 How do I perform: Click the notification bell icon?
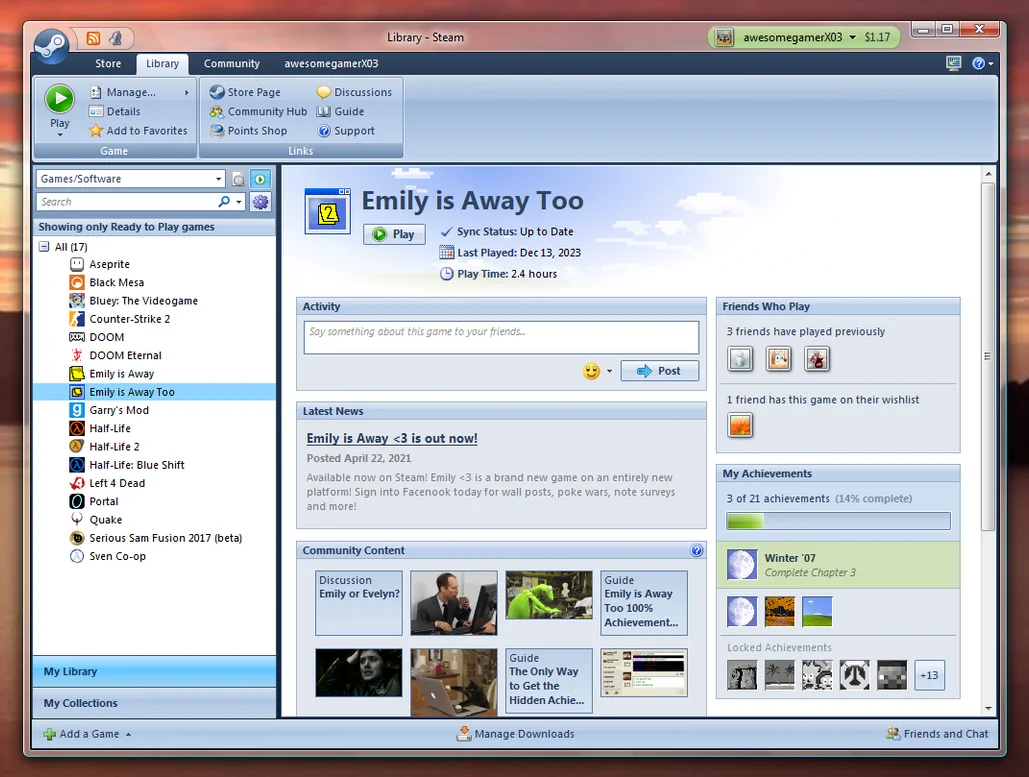115,38
